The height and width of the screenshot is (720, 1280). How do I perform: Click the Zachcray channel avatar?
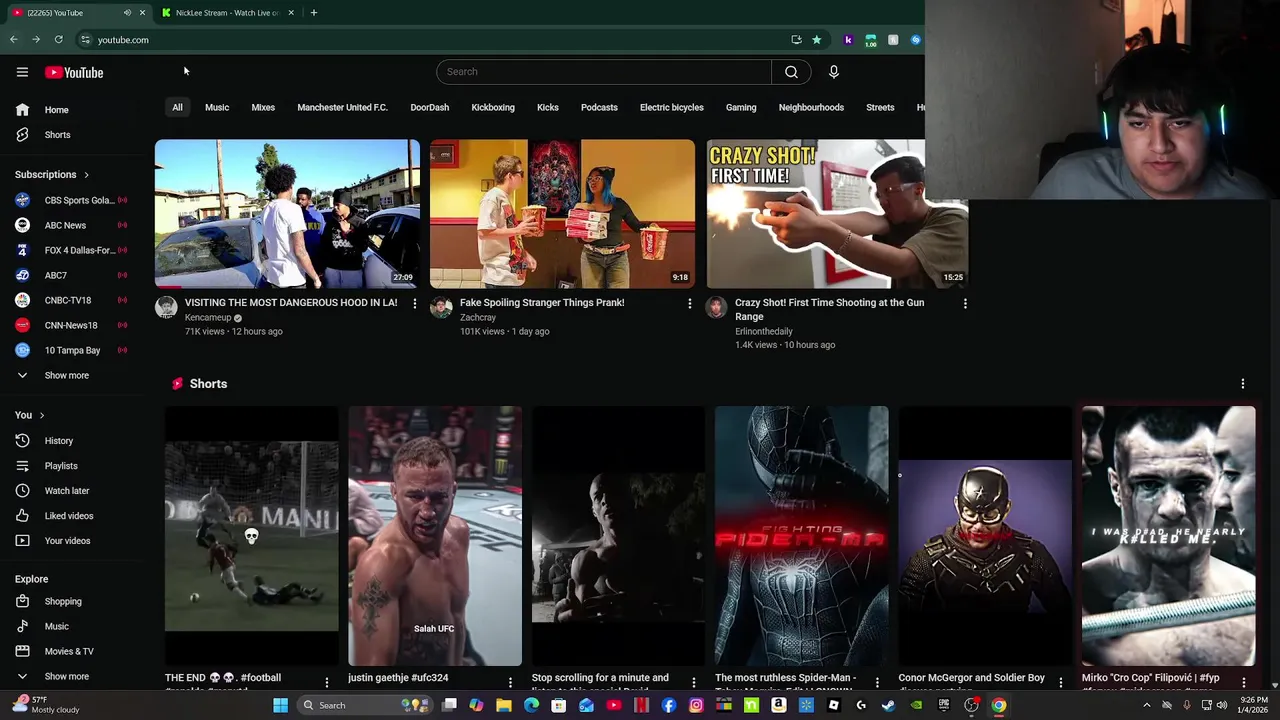click(441, 307)
